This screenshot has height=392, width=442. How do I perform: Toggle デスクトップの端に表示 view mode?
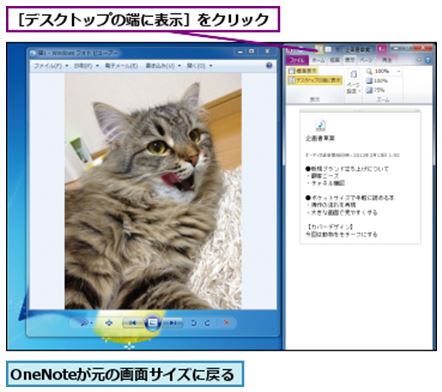(x=315, y=80)
